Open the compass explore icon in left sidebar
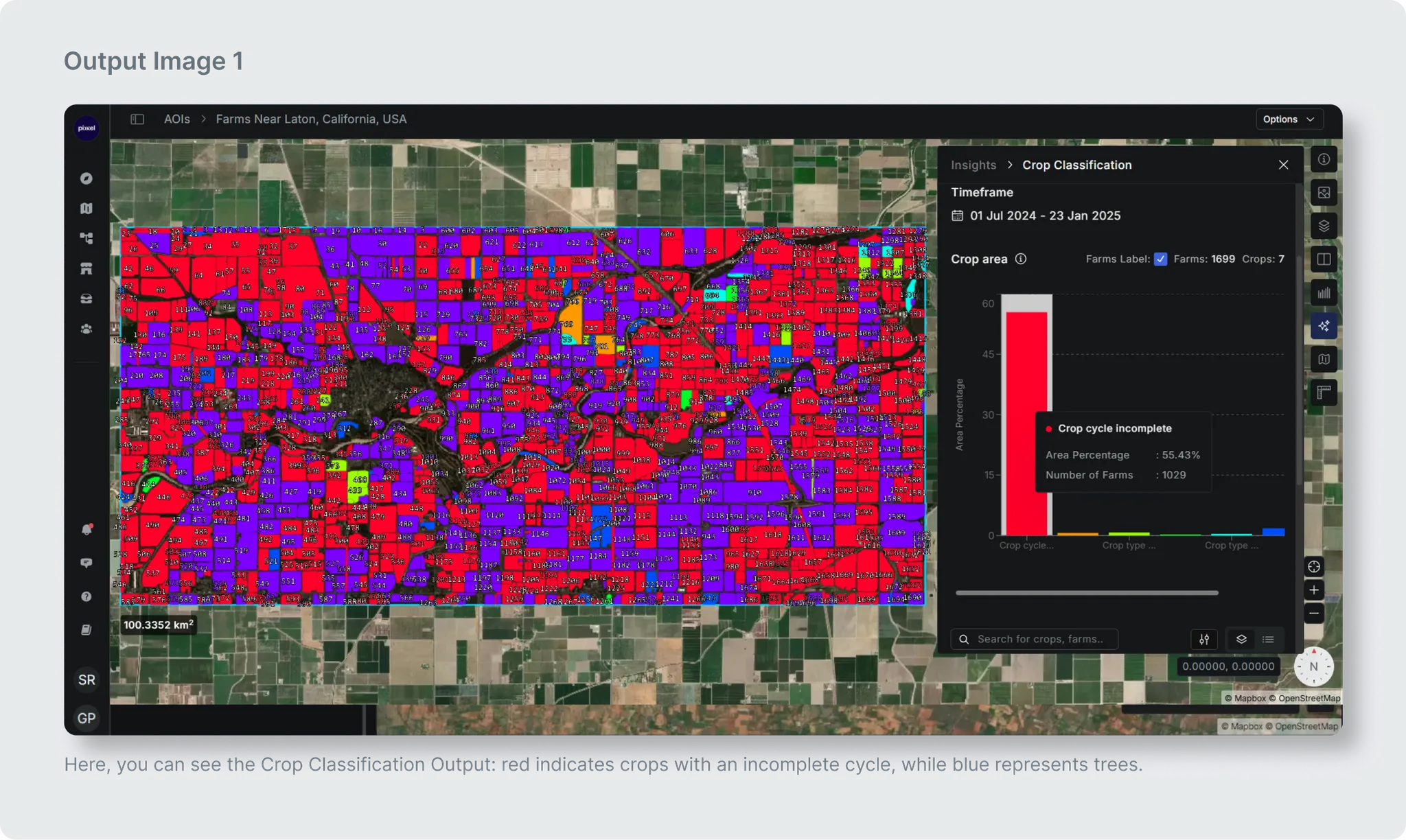Viewport: 1406px width, 840px height. 86,178
